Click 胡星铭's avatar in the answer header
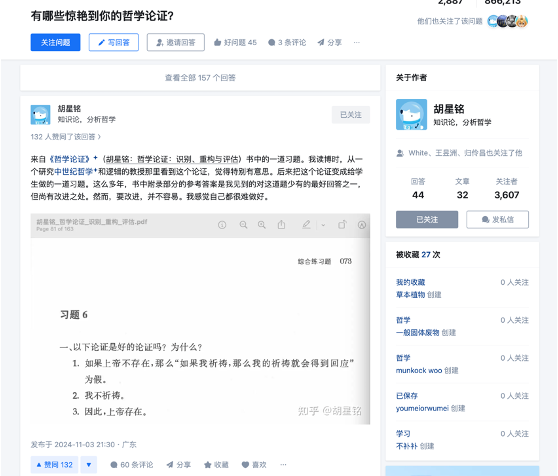The image size is (558, 476). pos(40,115)
